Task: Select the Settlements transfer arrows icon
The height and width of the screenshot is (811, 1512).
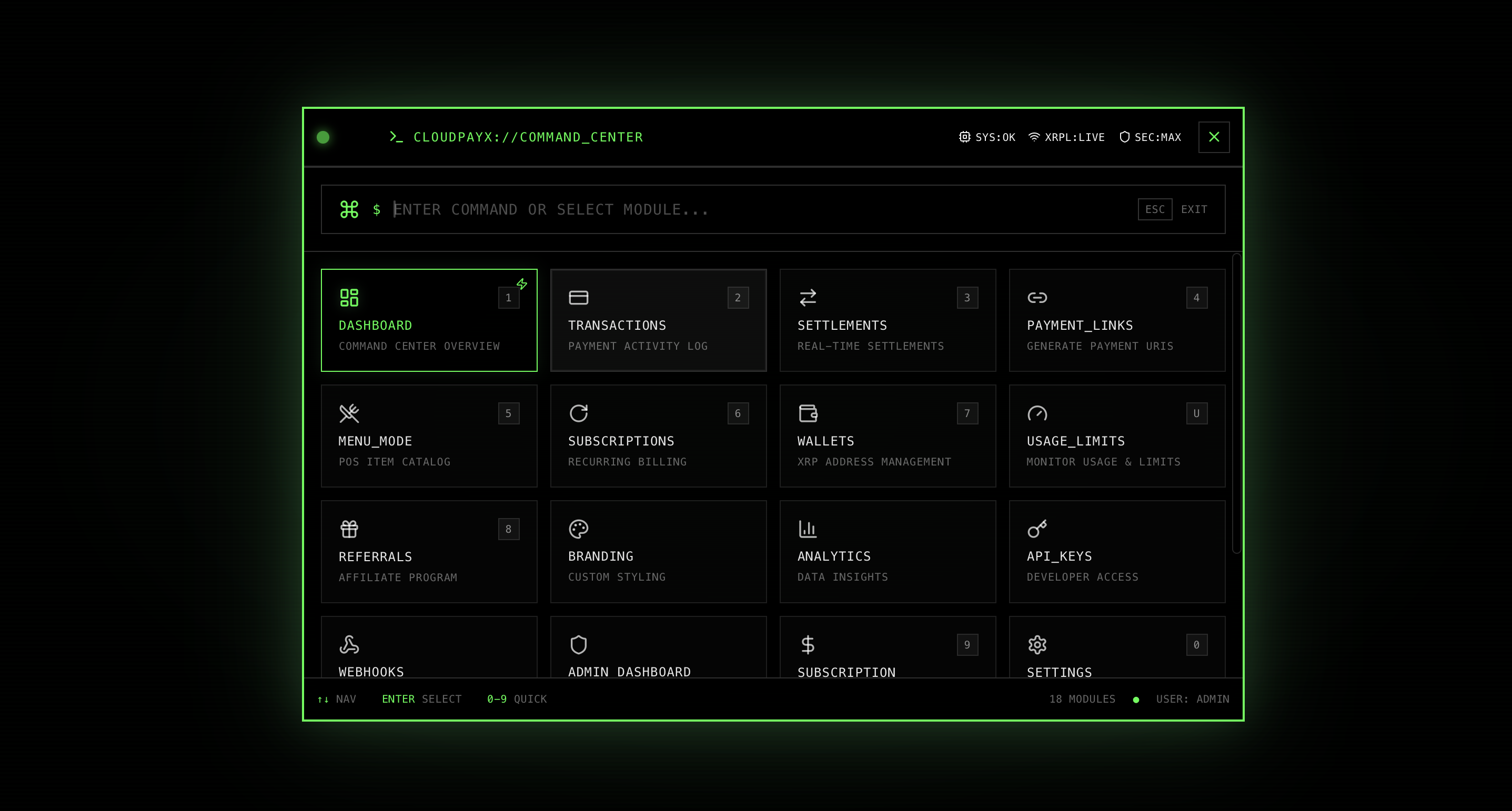Action: (808, 298)
